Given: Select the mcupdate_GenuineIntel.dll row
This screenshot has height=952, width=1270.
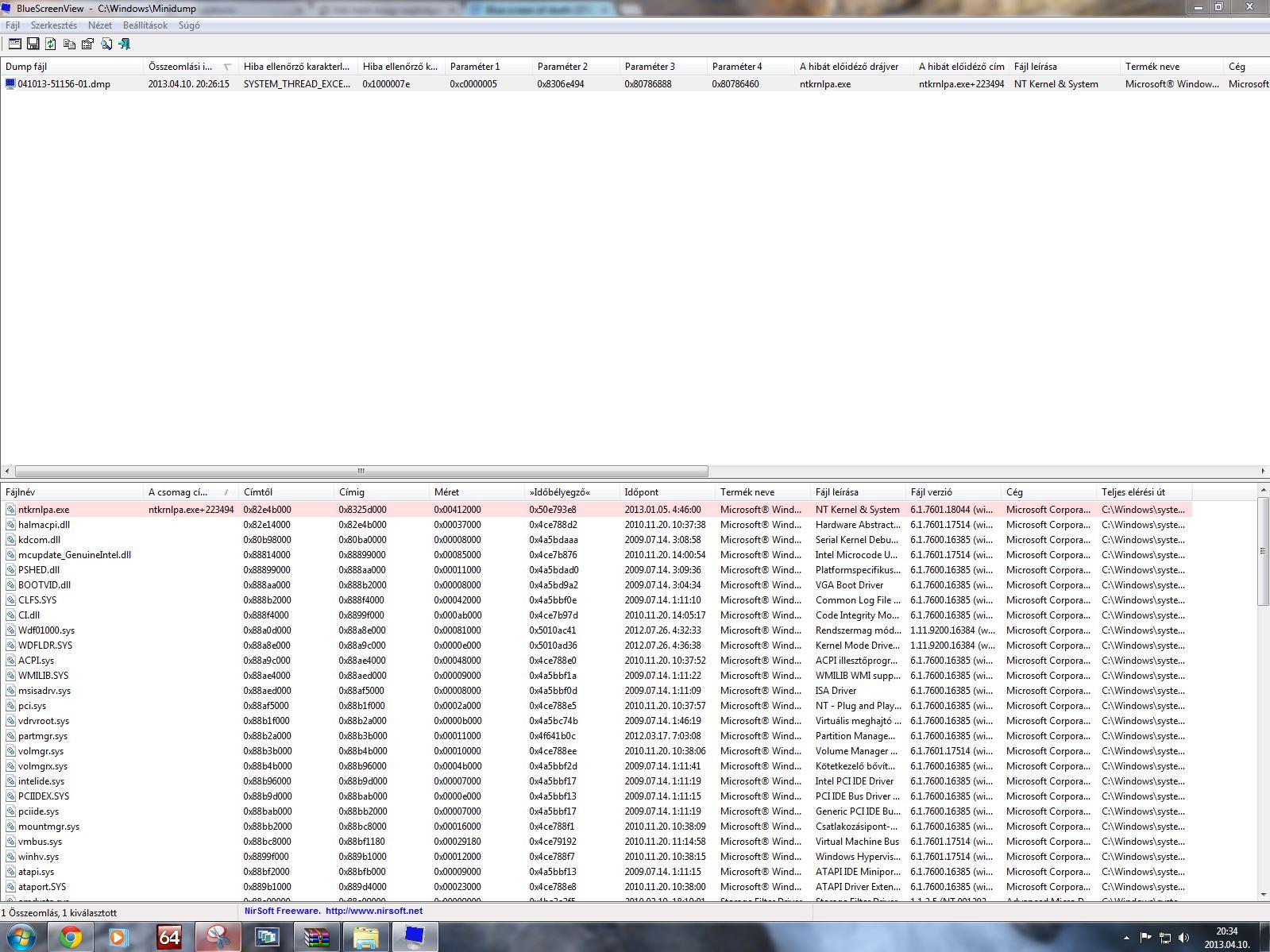Looking at the screenshot, I should 596,555.
